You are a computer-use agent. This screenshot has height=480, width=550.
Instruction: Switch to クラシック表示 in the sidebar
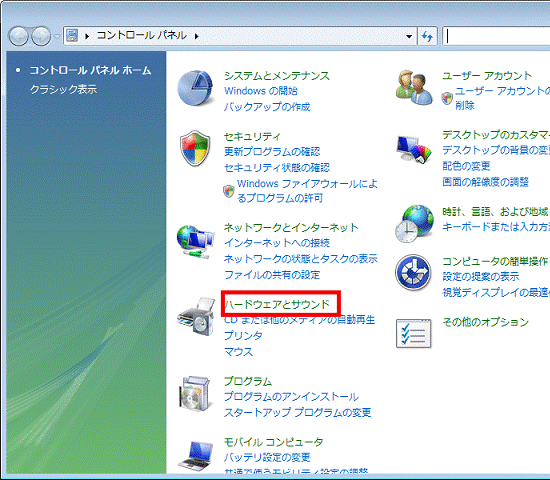click(63, 89)
